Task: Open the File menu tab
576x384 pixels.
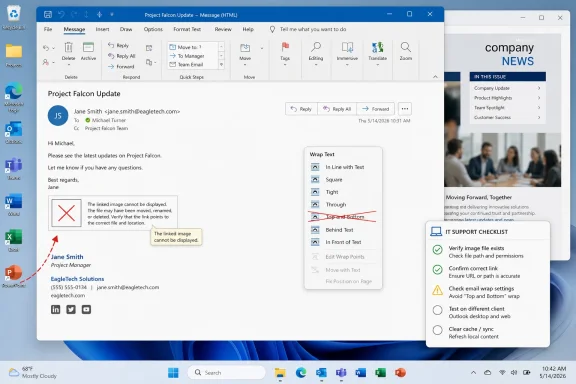Action: pyautogui.click(x=48, y=29)
